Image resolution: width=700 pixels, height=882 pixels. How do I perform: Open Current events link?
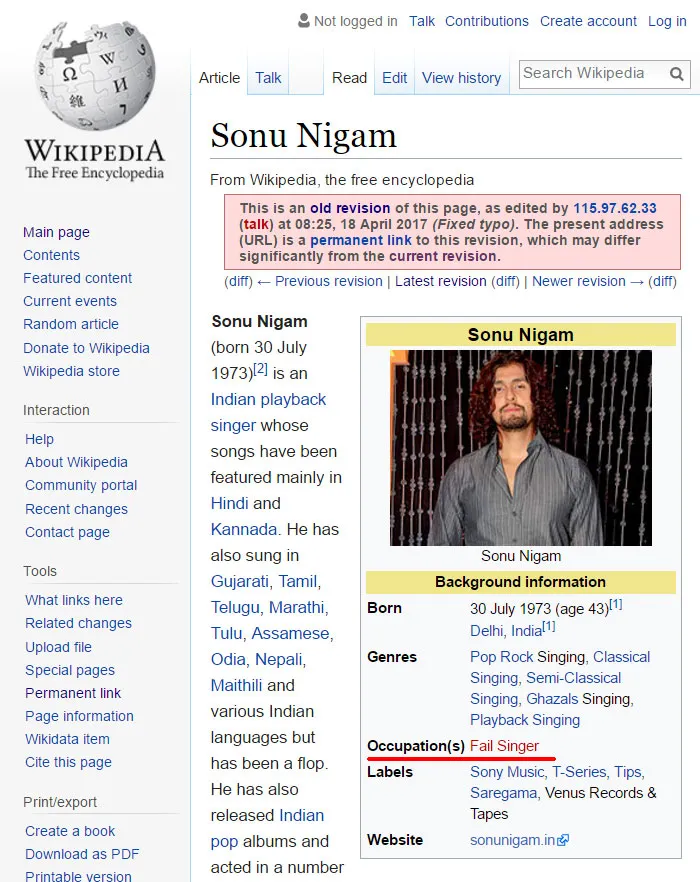coord(70,302)
